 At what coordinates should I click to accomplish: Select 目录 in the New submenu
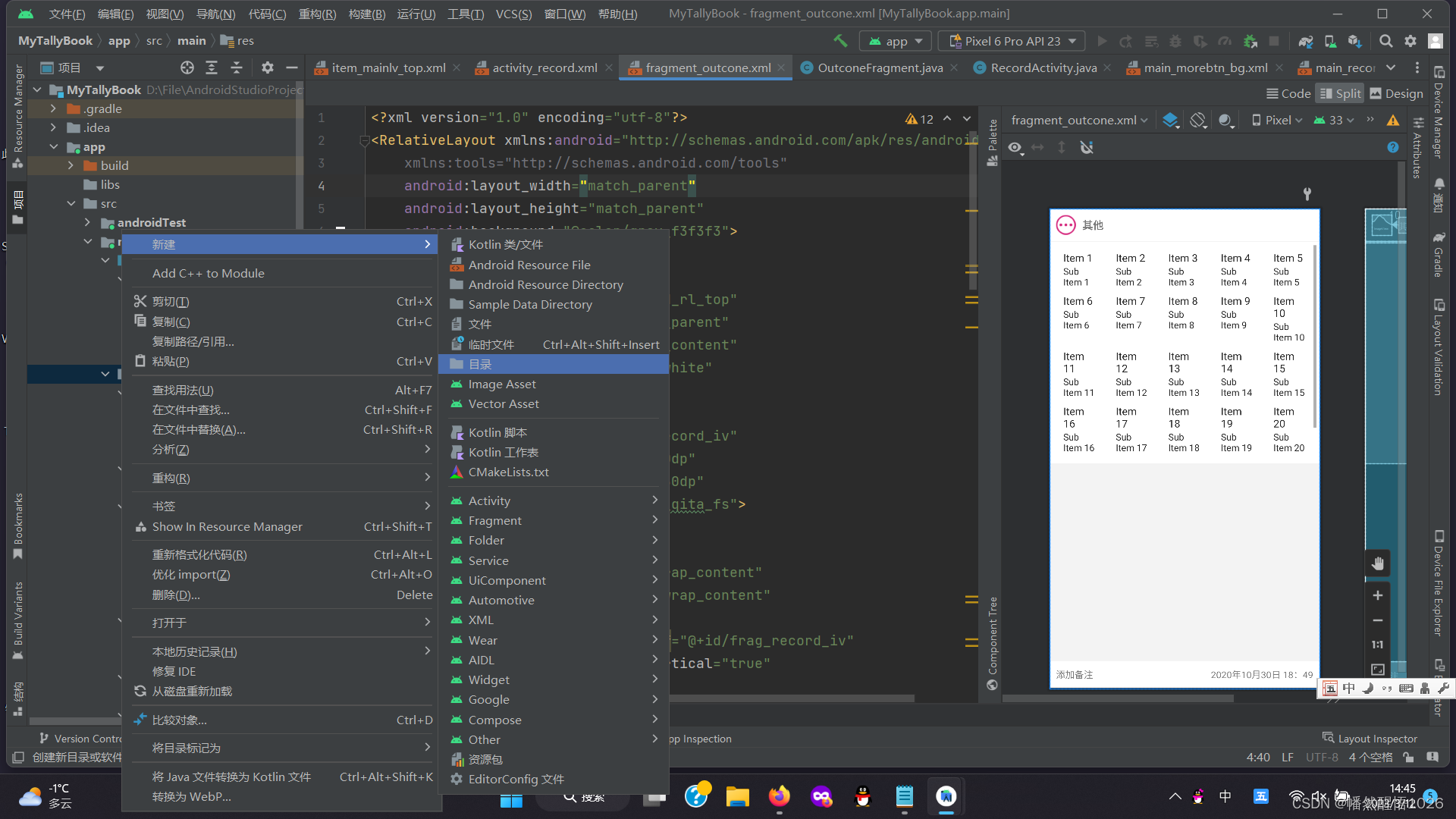[x=480, y=364]
